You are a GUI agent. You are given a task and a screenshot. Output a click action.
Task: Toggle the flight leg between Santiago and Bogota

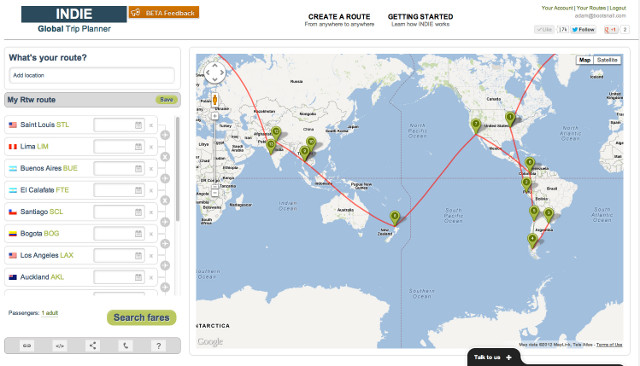[165, 222]
